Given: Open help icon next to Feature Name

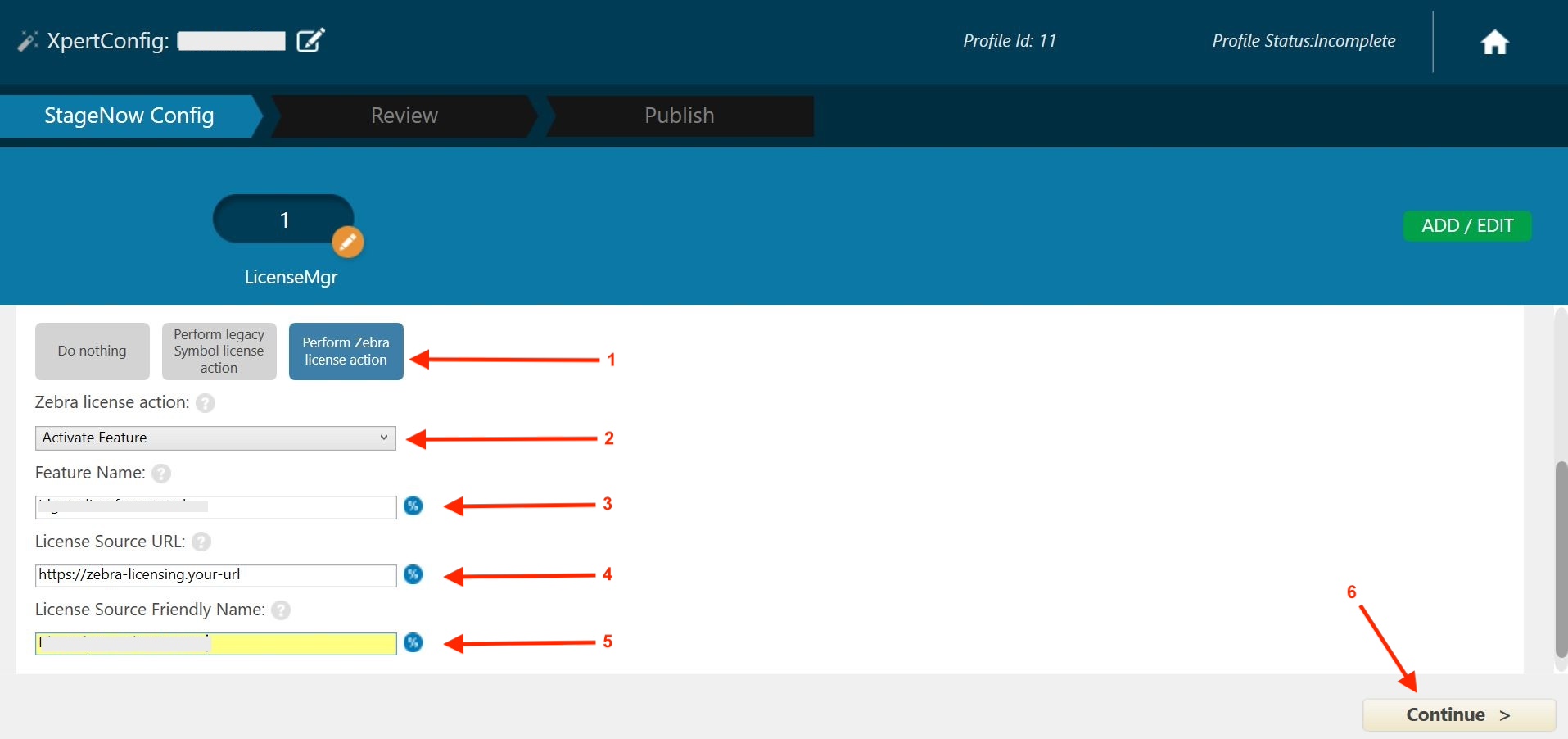Looking at the screenshot, I should (161, 474).
